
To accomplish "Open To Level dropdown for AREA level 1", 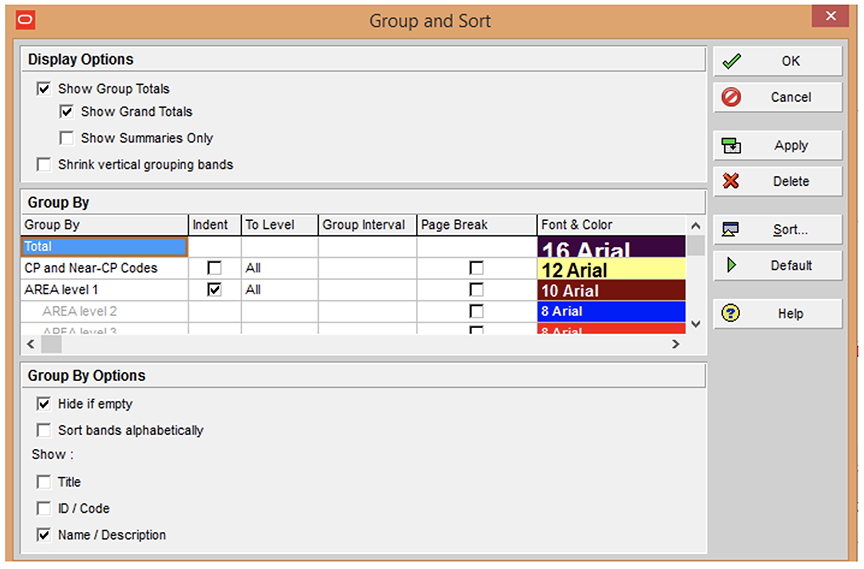I will click(x=279, y=290).
